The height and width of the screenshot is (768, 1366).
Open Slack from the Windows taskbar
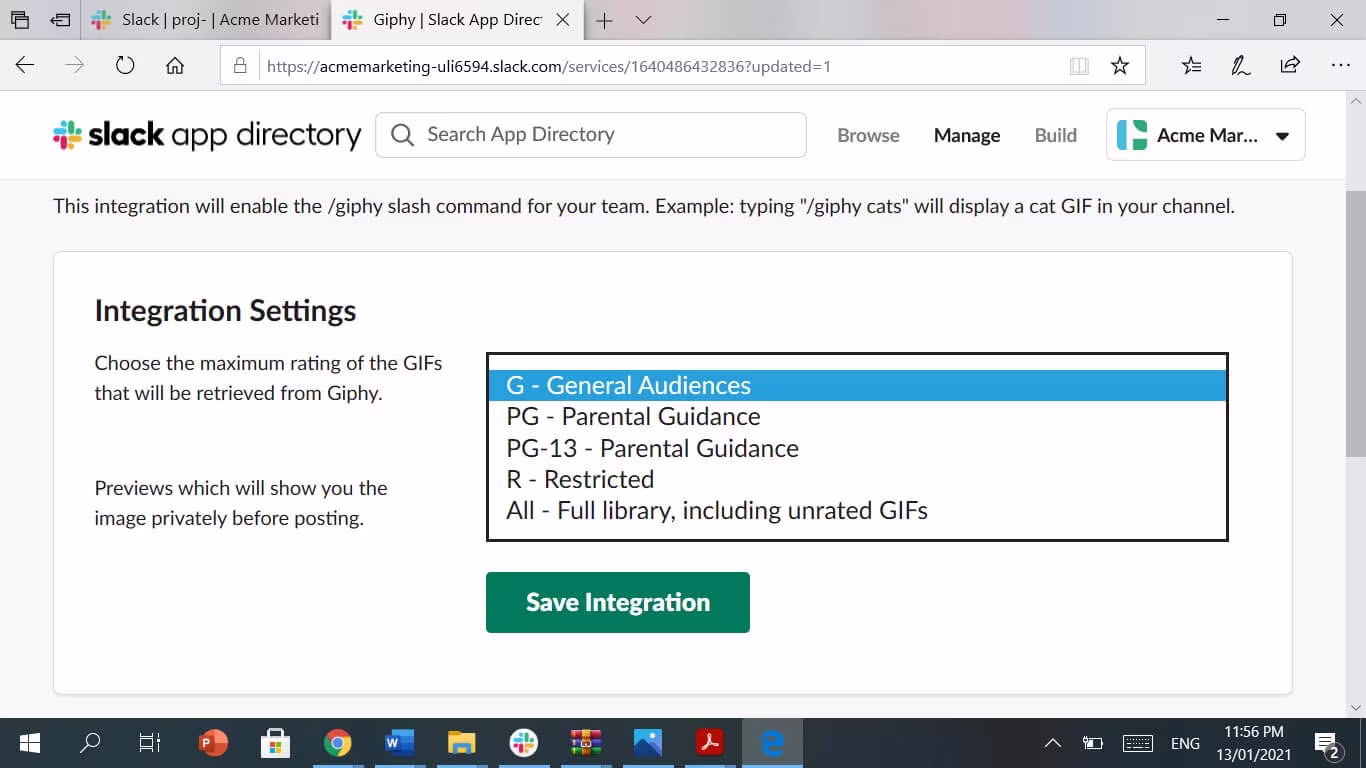[523, 743]
